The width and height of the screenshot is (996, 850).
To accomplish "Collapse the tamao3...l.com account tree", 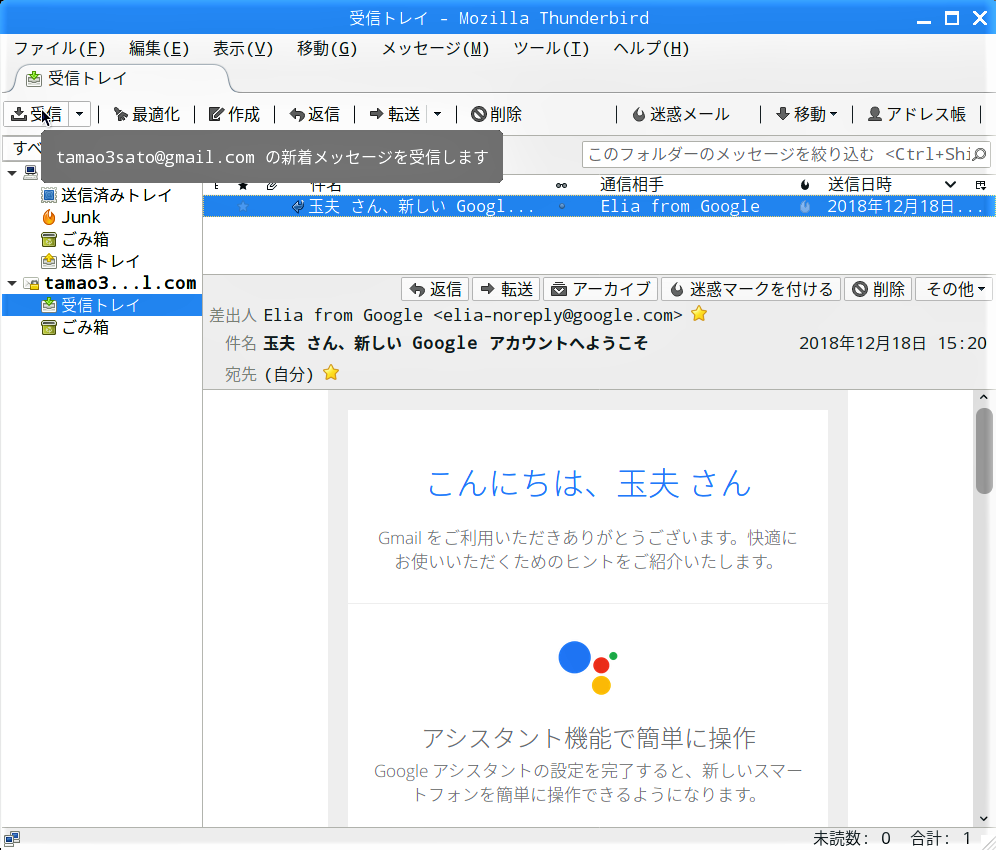I will click(x=12, y=283).
